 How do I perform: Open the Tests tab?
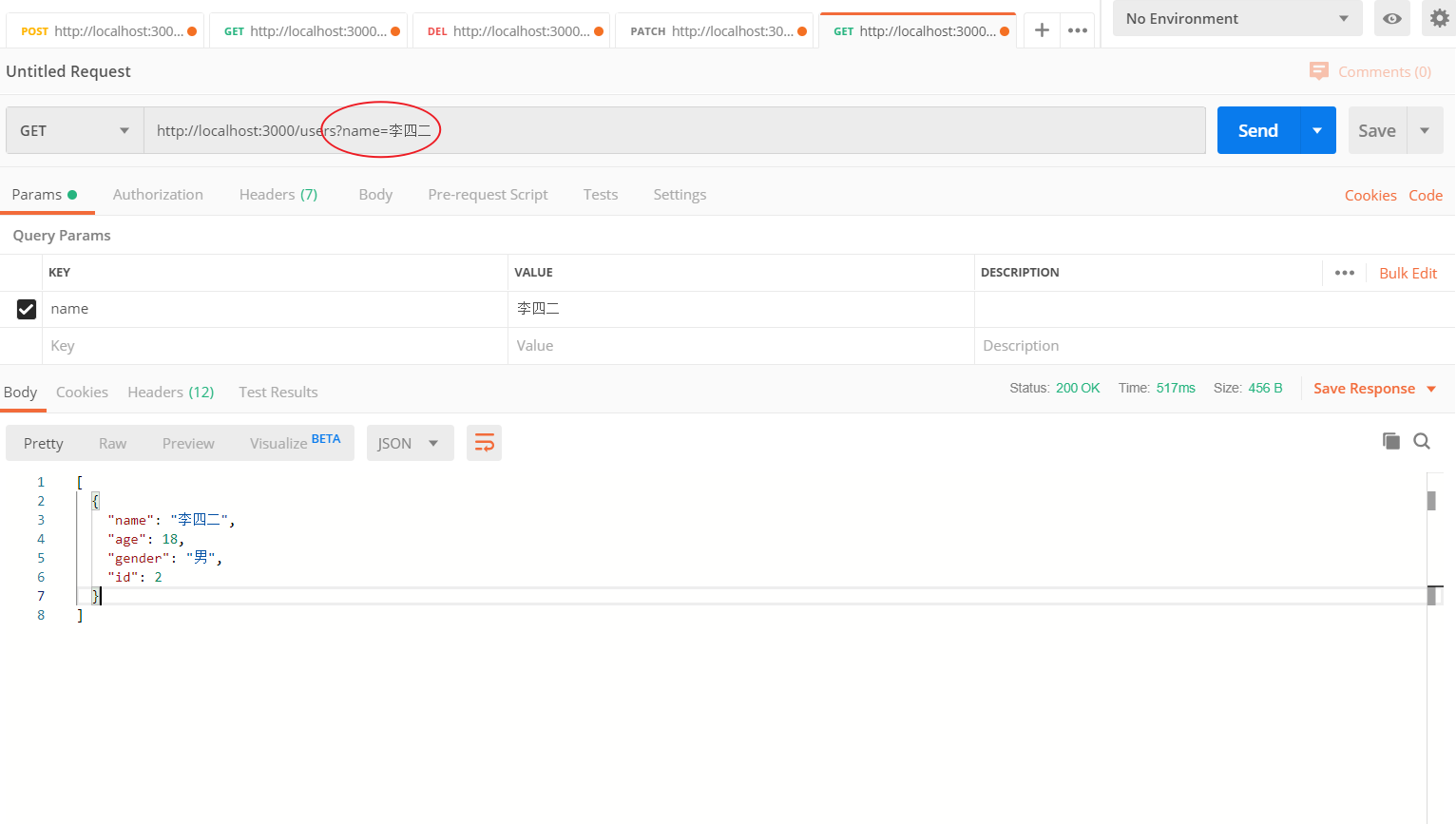click(601, 195)
